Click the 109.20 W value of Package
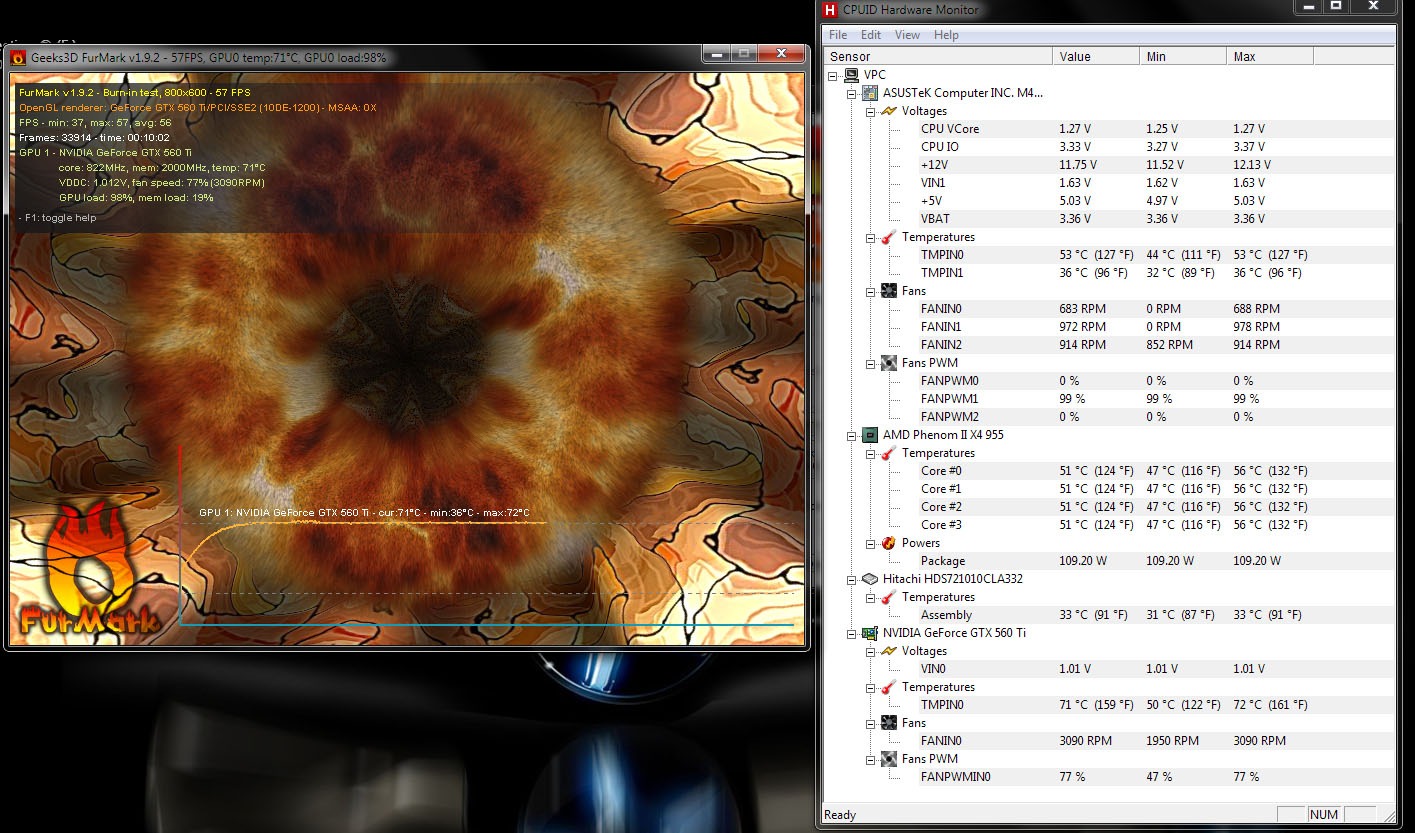This screenshot has width=1415, height=833. tap(1083, 561)
